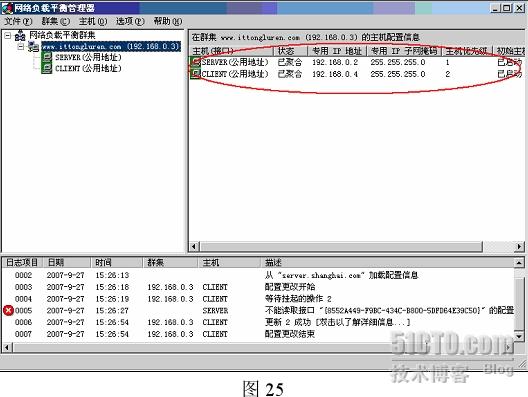Collapse the www.ittongluren.com cluster node

pos(21,46)
